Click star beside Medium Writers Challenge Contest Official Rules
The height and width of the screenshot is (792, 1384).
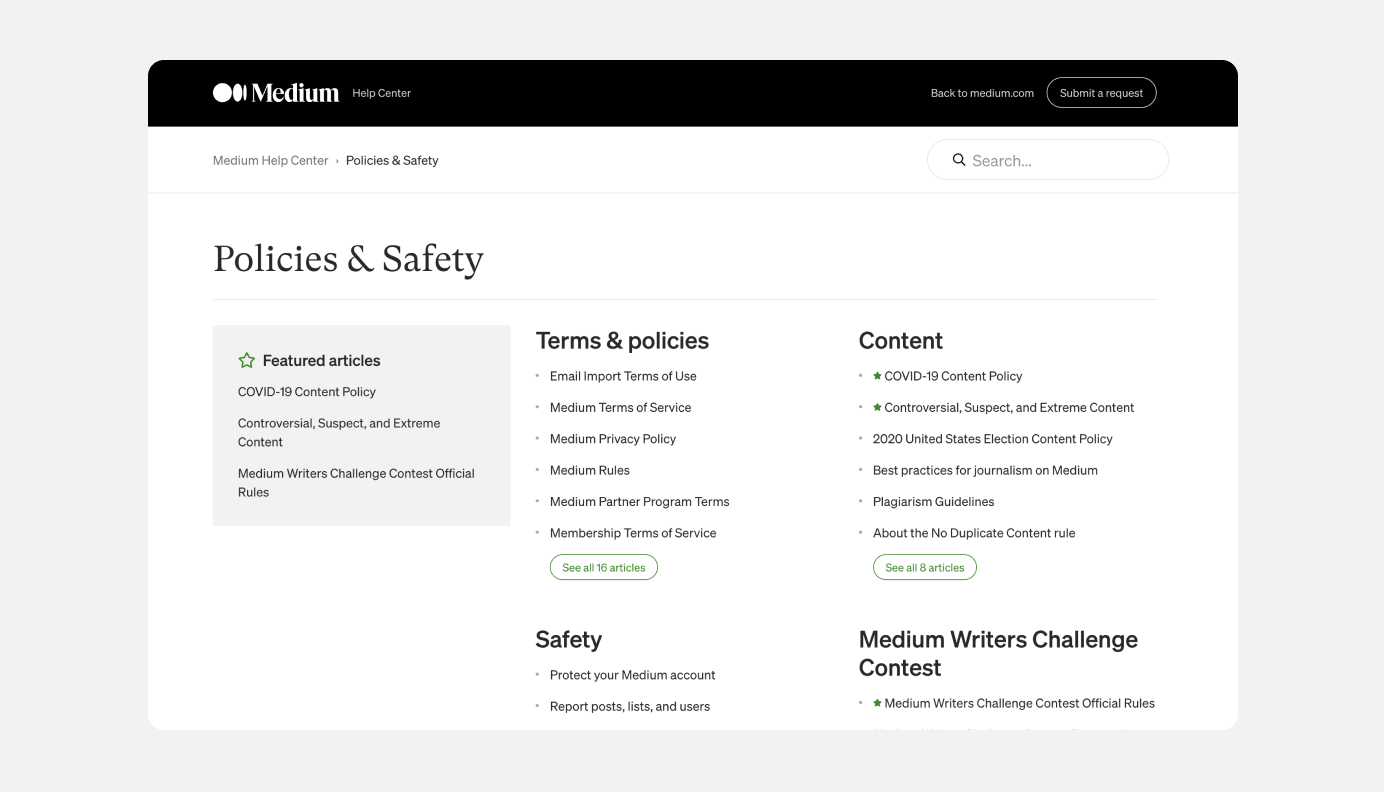pyautogui.click(x=877, y=703)
